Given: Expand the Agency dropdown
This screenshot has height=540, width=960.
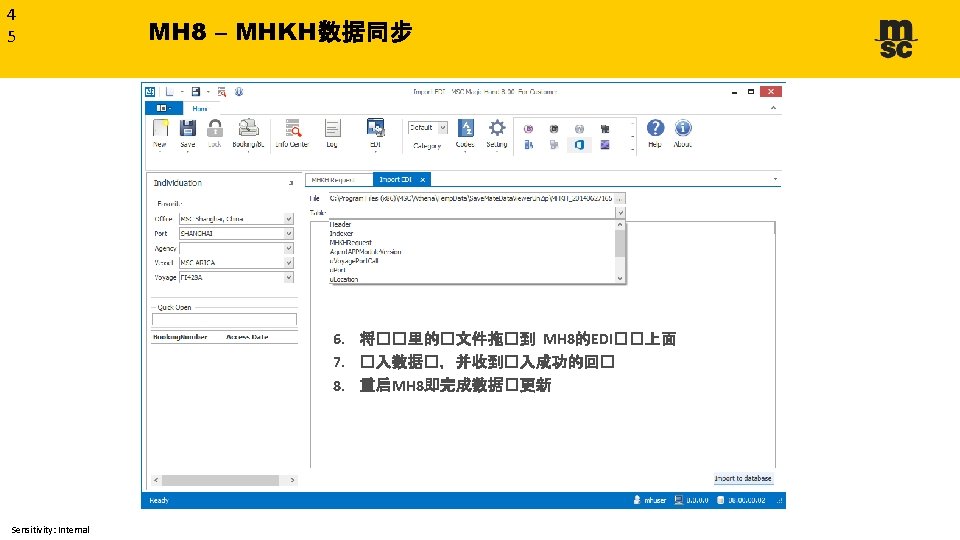Looking at the screenshot, I should [x=288, y=248].
